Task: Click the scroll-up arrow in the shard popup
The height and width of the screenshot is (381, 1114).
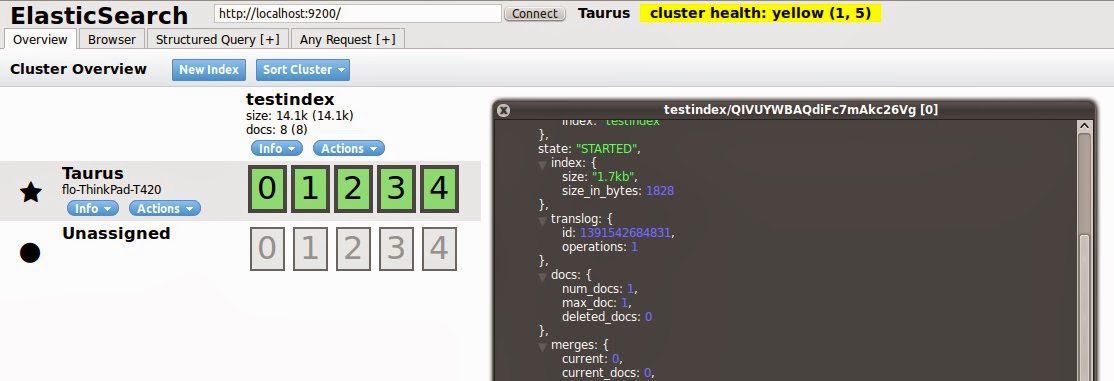Action: pyautogui.click(x=1083, y=126)
